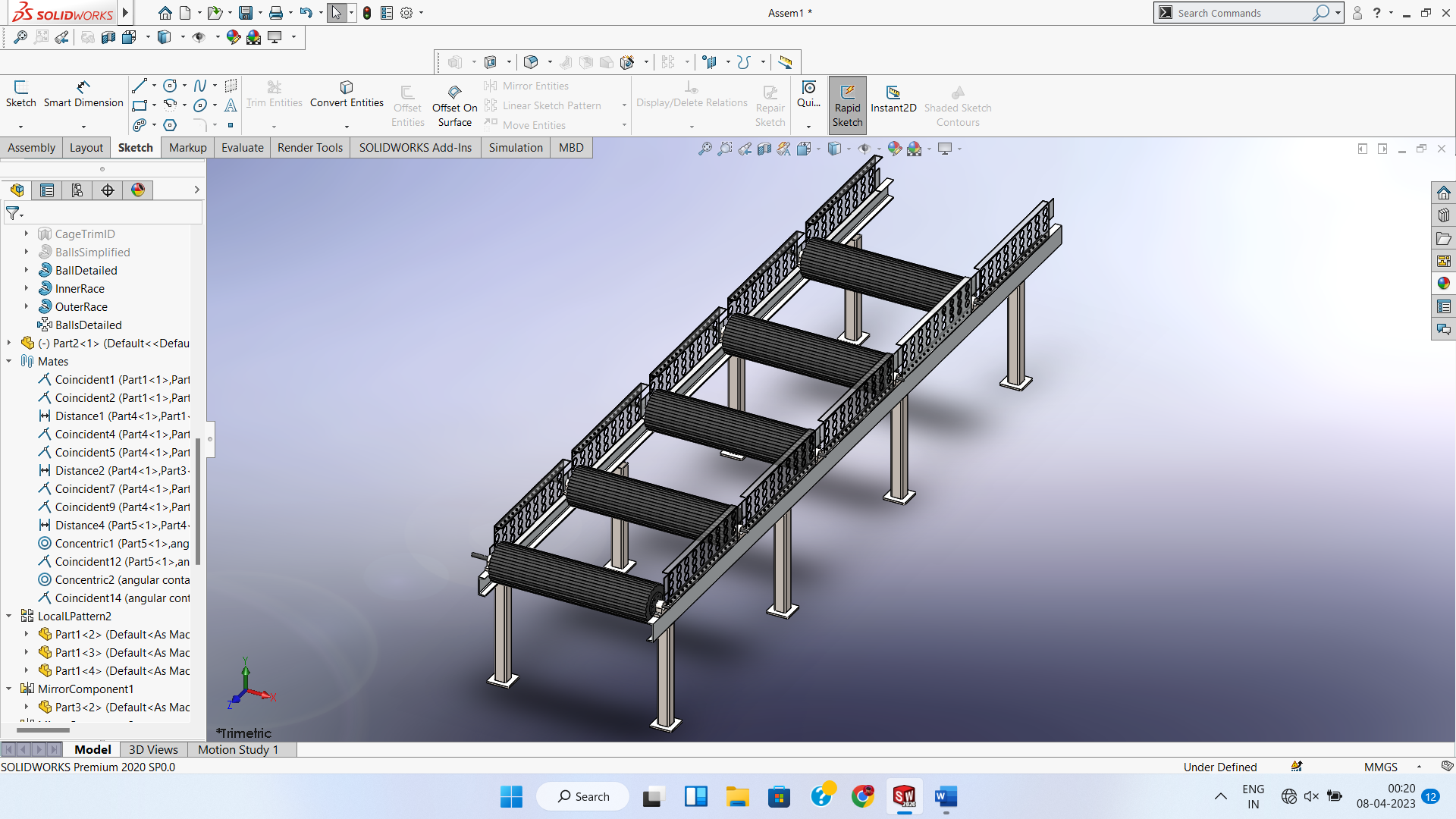Toggle Rapid Sketch mode
This screenshot has width=1456, height=819.
point(847,105)
